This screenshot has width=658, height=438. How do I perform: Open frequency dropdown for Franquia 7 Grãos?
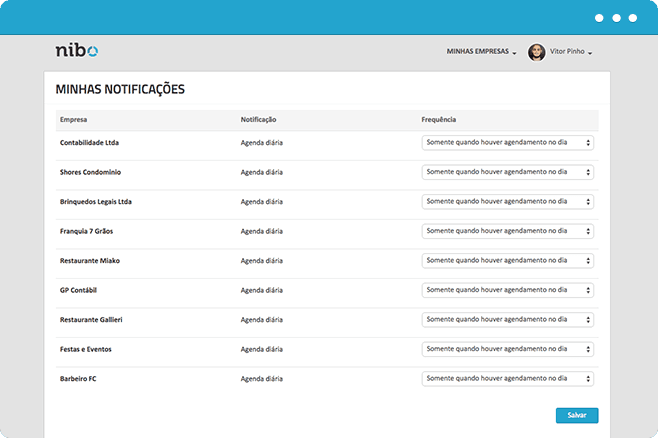pyautogui.click(x=508, y=231)
